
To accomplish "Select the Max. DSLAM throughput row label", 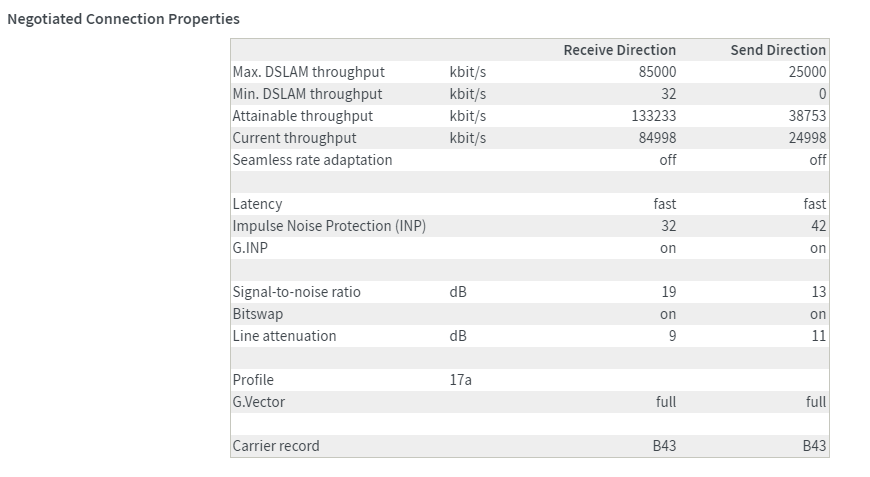I will point(308,72).
